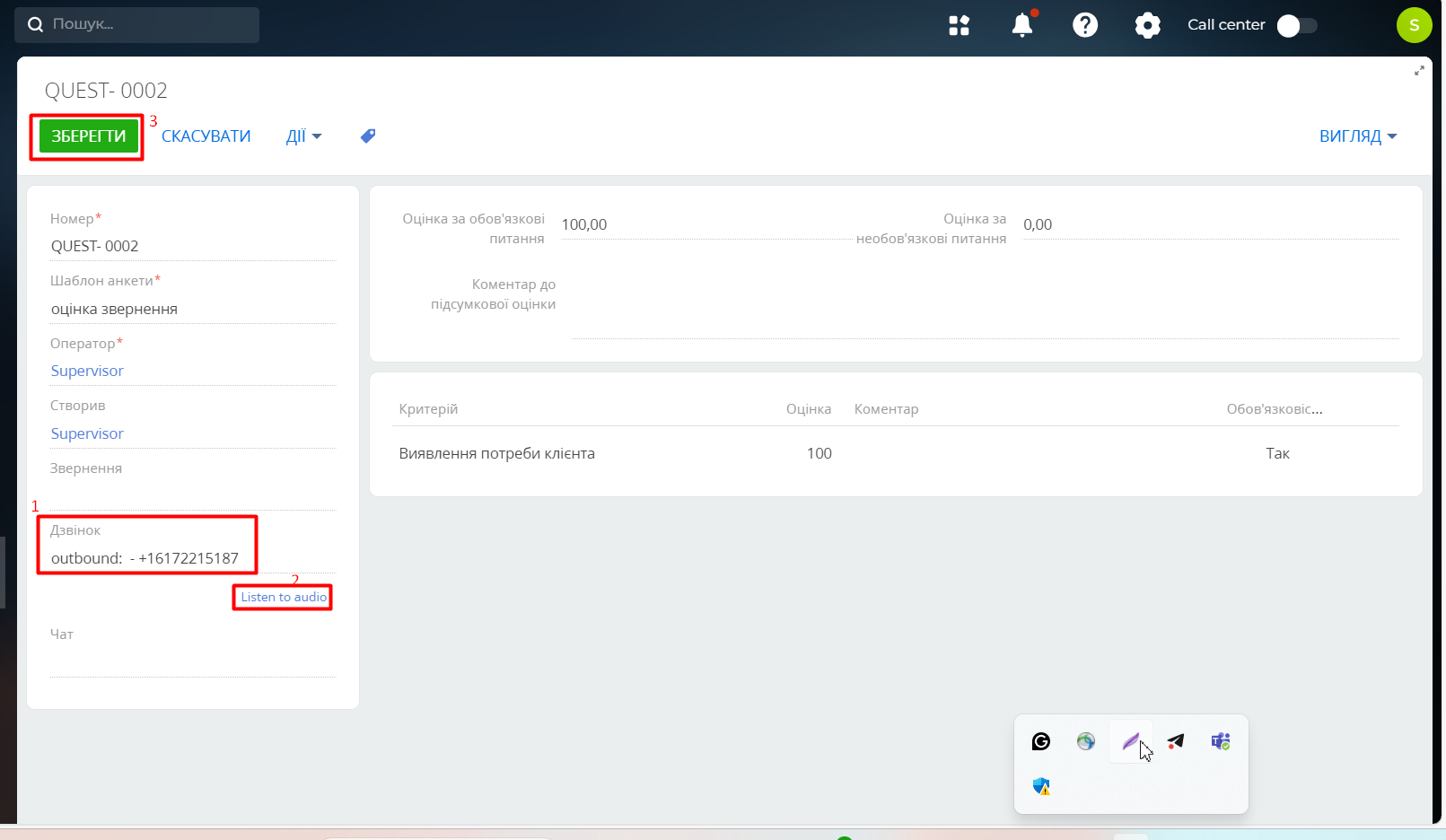Open the Оператор Supervisor link
Viewport: 1446px width, 840px height.
point(87,371)
